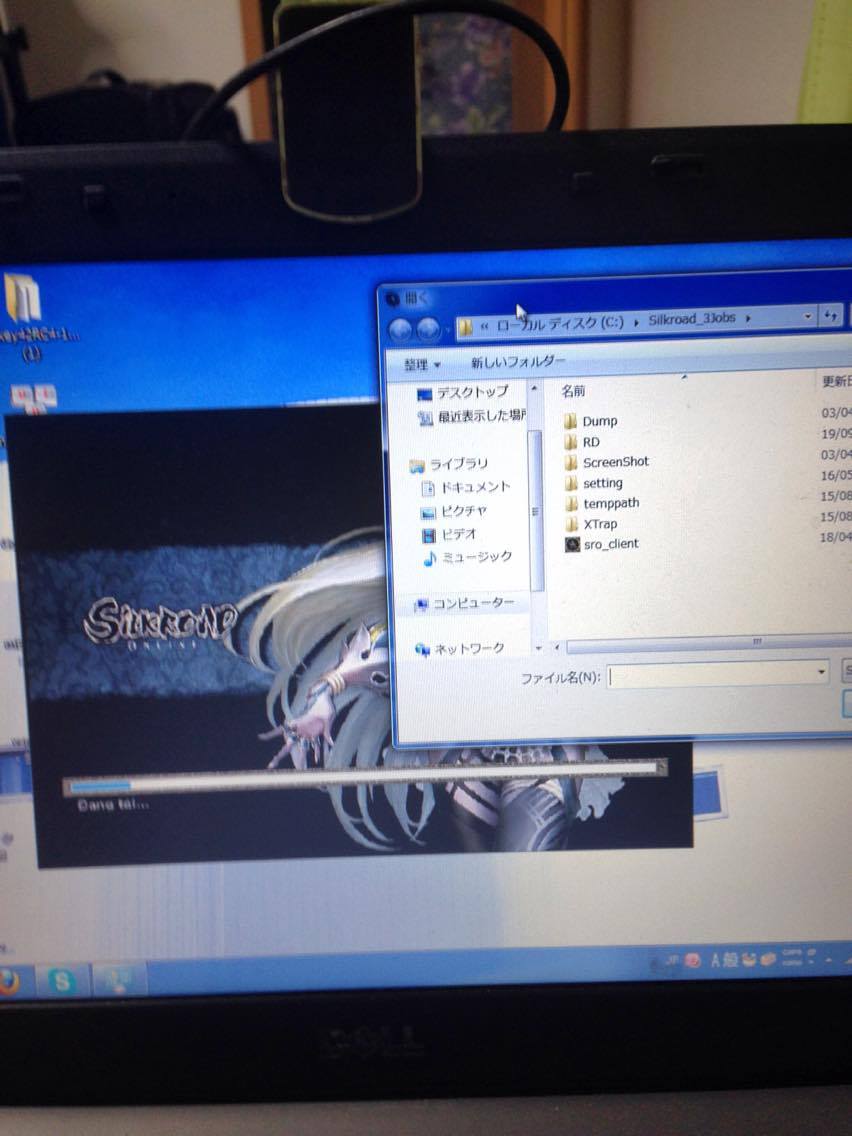Click ローカル ディスク (C:) in the address bar
852x1136 pixels.
[559, 324]
